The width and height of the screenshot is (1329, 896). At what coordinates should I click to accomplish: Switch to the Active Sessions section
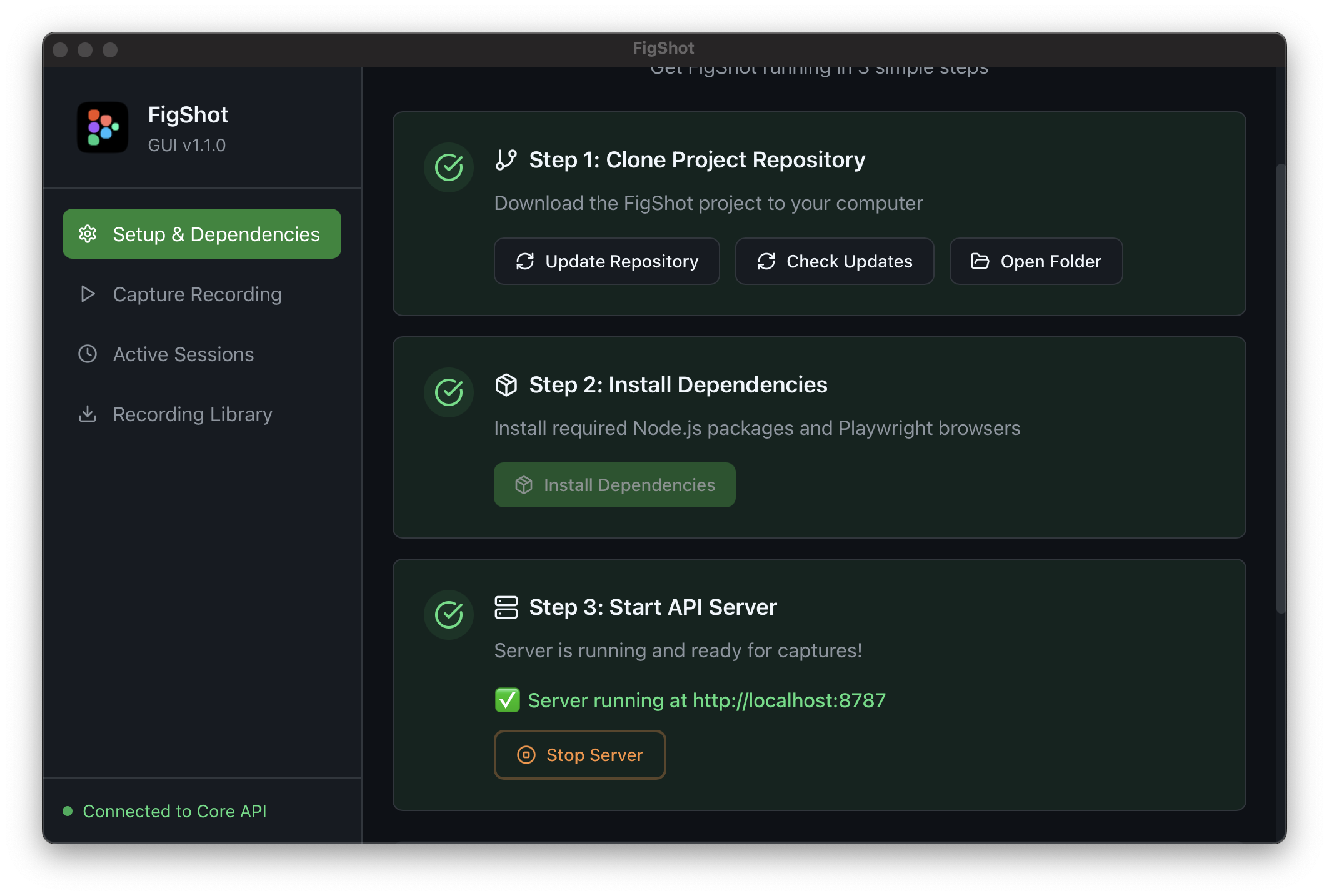pyautogui.click(x=183, y=354)
